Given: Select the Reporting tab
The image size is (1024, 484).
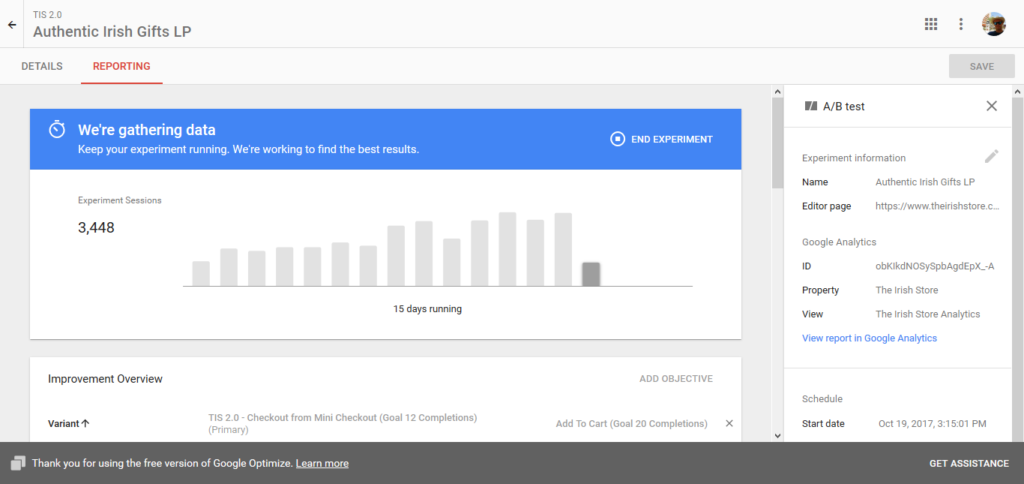Looking at the screenshot, I should tap(121, 66).
